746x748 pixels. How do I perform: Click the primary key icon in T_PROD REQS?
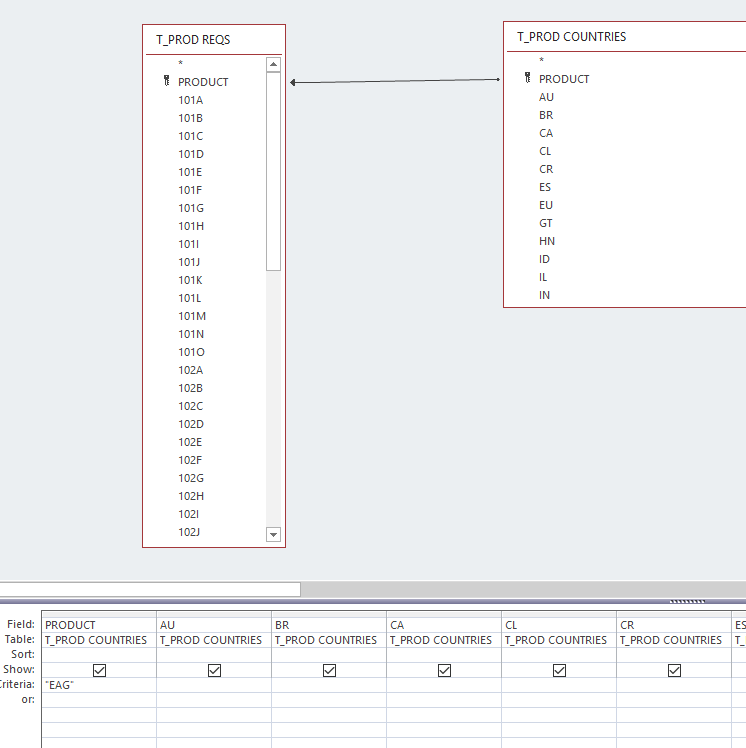click(166, 81)
